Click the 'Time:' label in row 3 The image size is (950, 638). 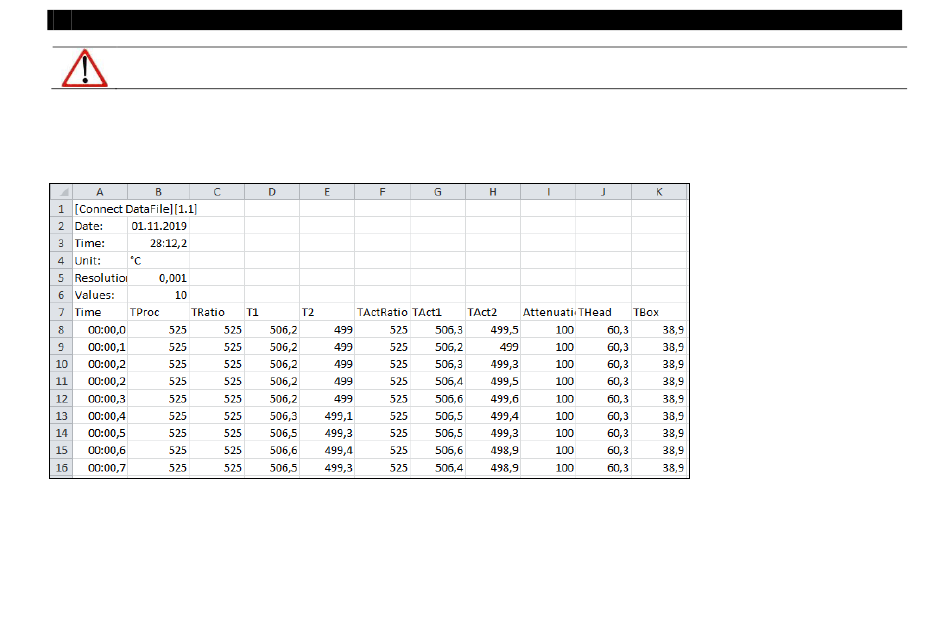click(x=100, y=244)
